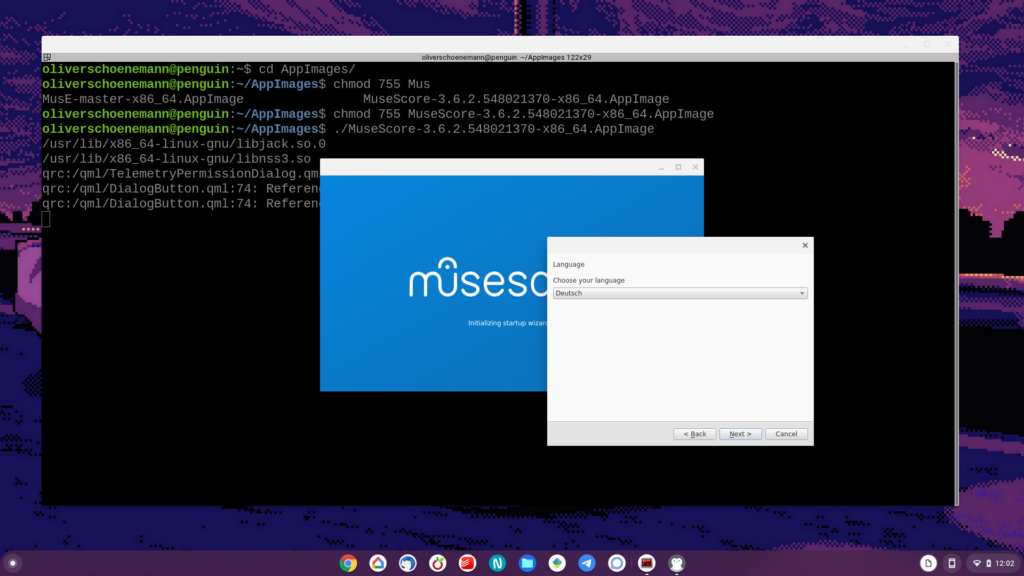The width and height of the screenshot is (1024, 576).
Task: Click the 'Choose your language' label
Action: coord(588,280)
